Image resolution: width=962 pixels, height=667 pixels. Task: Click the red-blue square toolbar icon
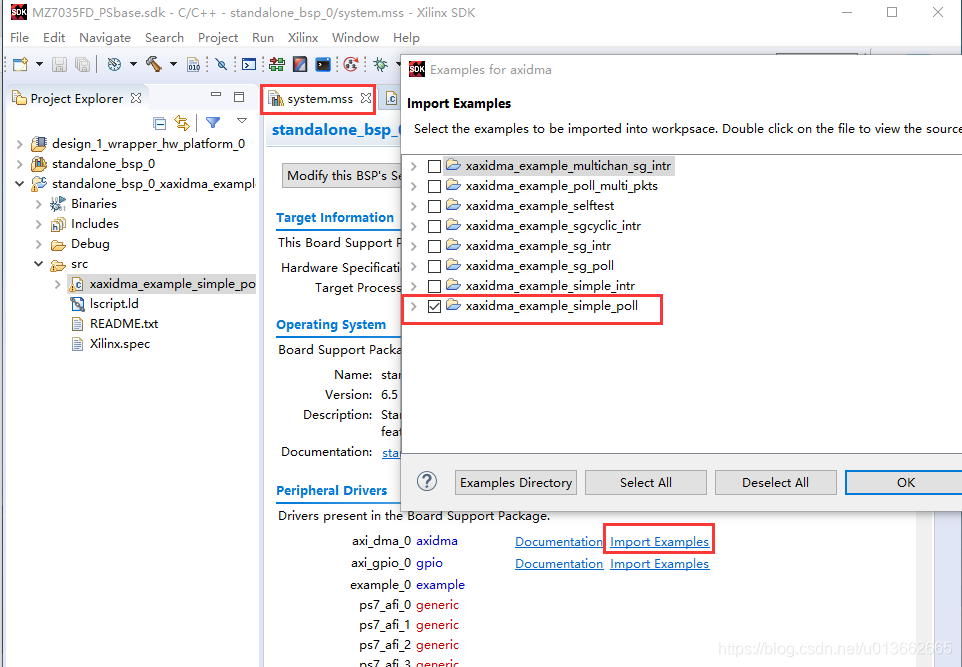pyautogui.click(x=300, y=64)
